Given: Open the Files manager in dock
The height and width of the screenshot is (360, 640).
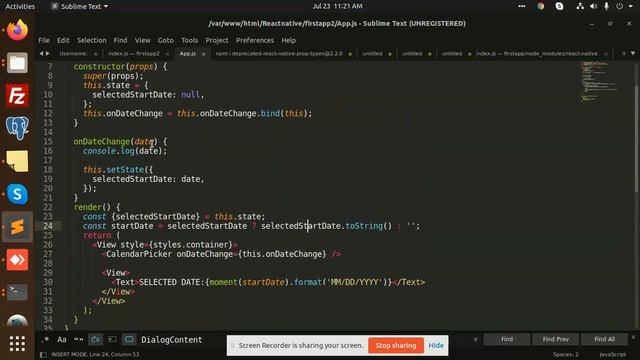Looking at the screenshot, I should [x=17, y=62].
